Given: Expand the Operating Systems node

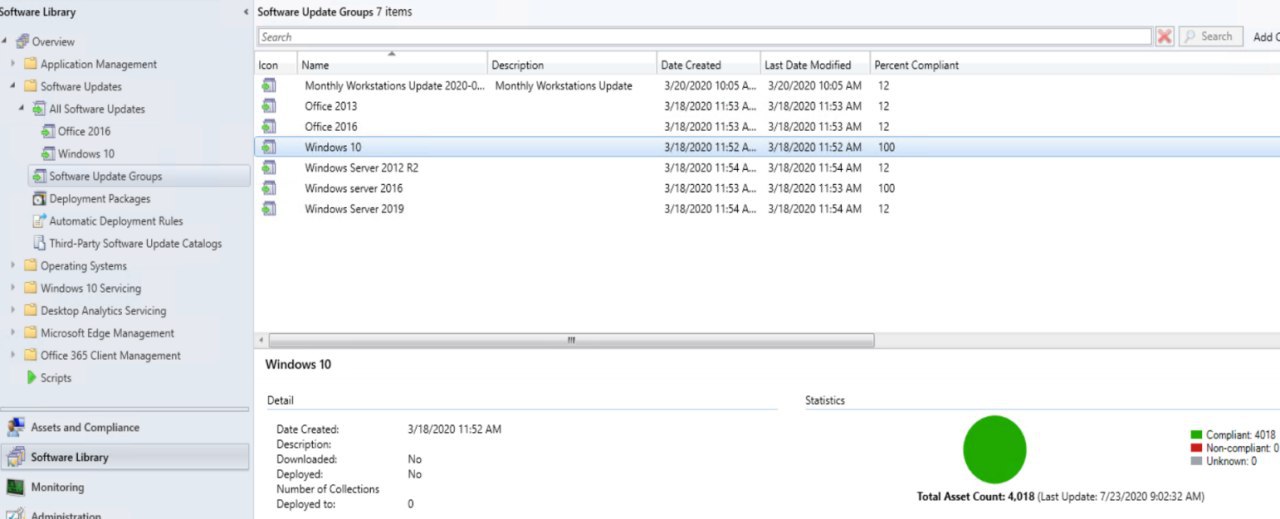Looking at the screenshot, I should tap(14, 266).
